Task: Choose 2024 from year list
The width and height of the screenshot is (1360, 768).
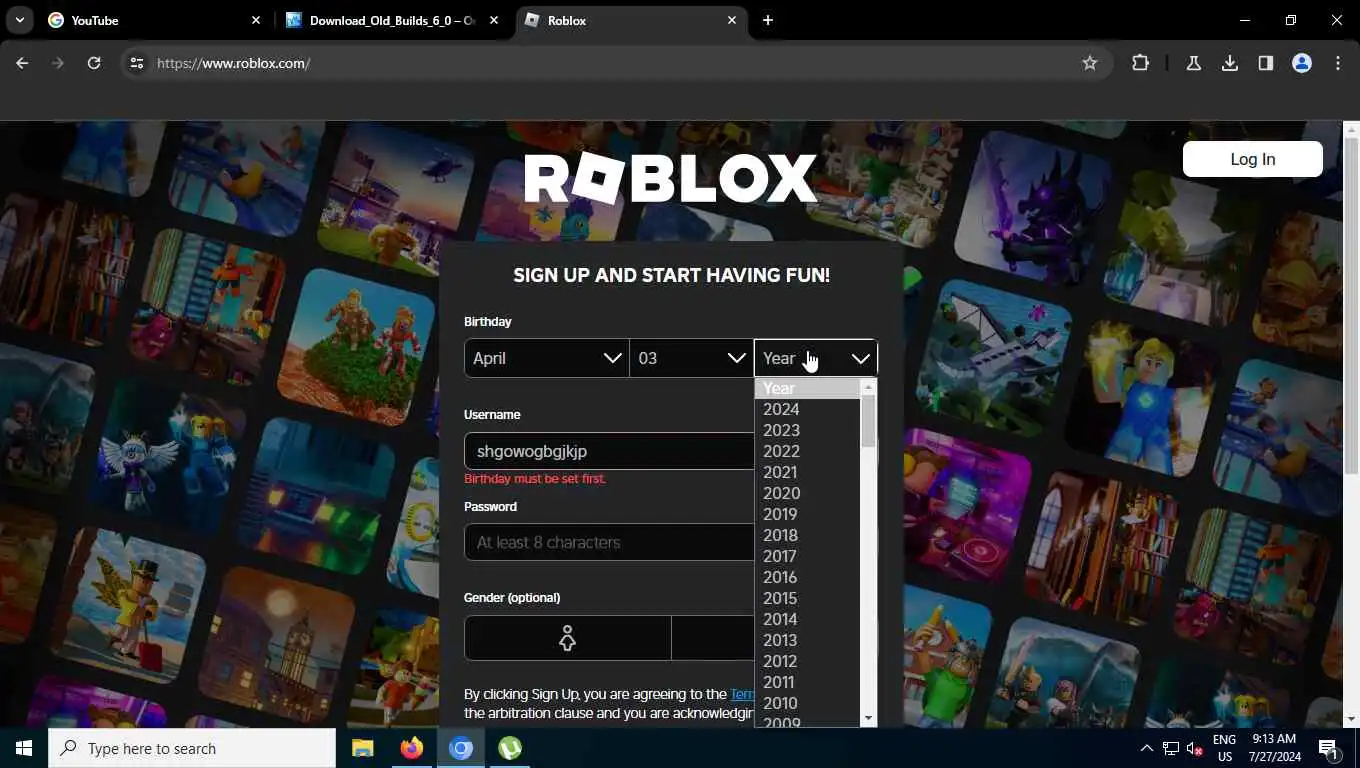Action: click(x=807, y=409)
